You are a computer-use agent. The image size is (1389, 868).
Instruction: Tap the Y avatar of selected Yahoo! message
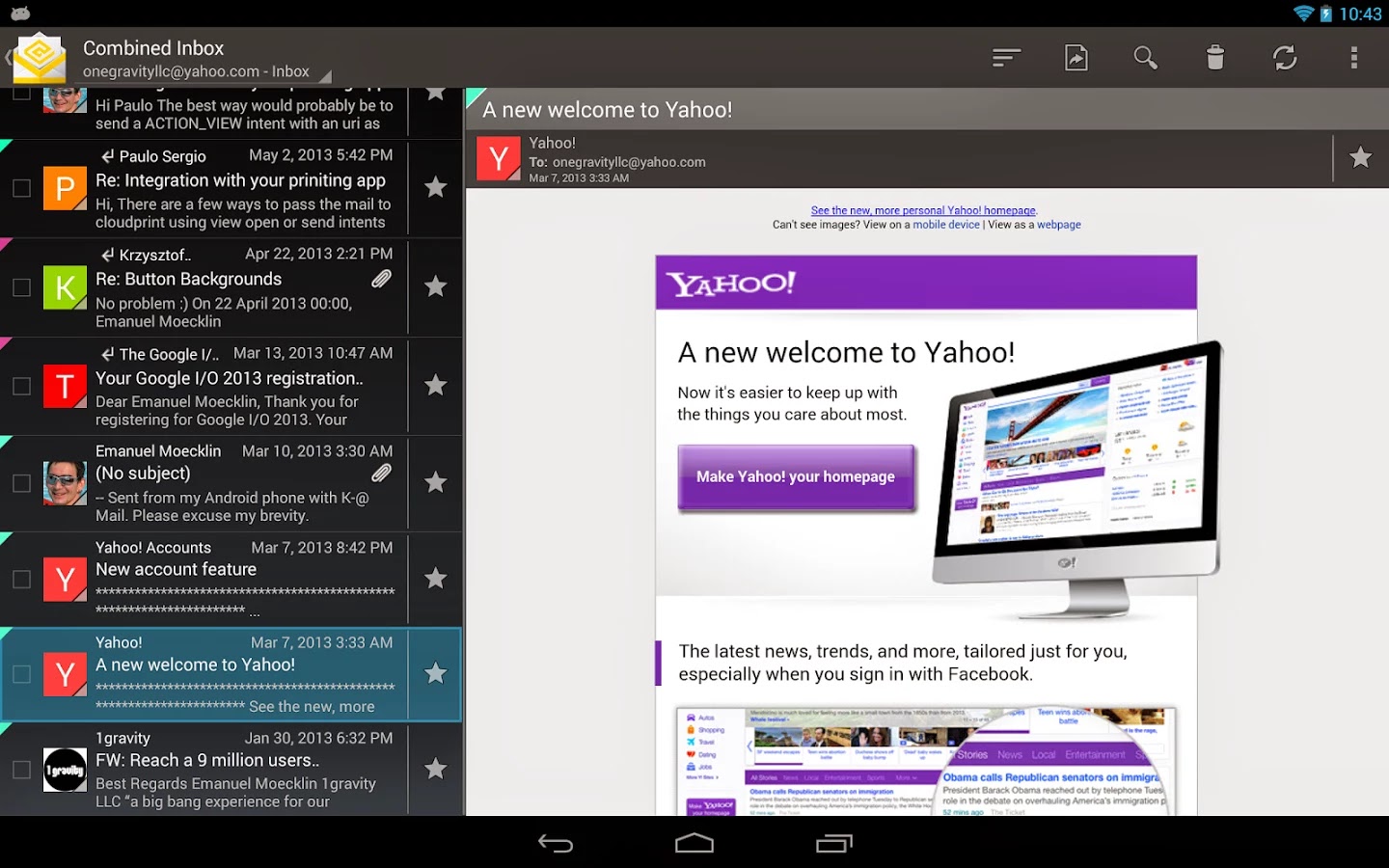pyautogui.click(x=65, y=674)
